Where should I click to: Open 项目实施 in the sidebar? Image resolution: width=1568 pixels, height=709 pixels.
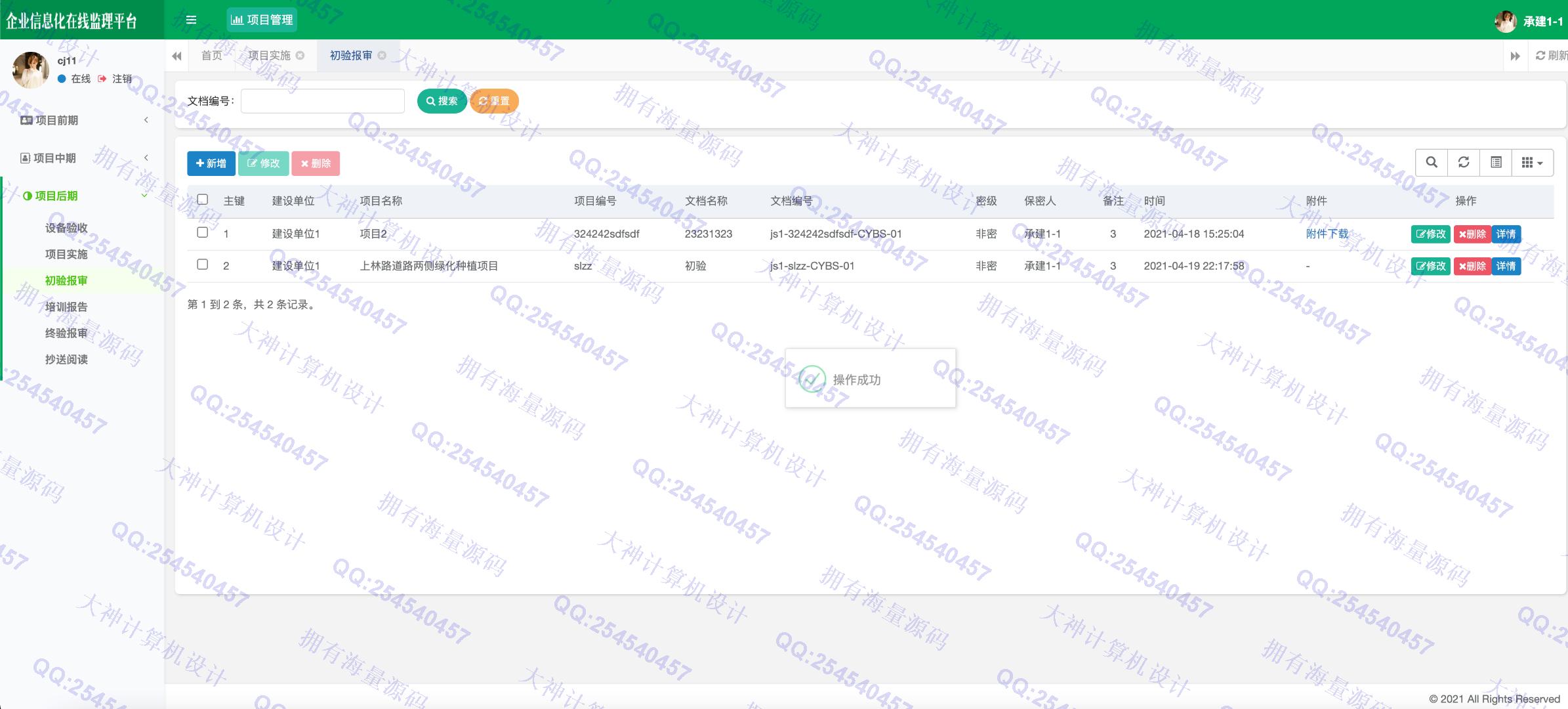(66, 254)
